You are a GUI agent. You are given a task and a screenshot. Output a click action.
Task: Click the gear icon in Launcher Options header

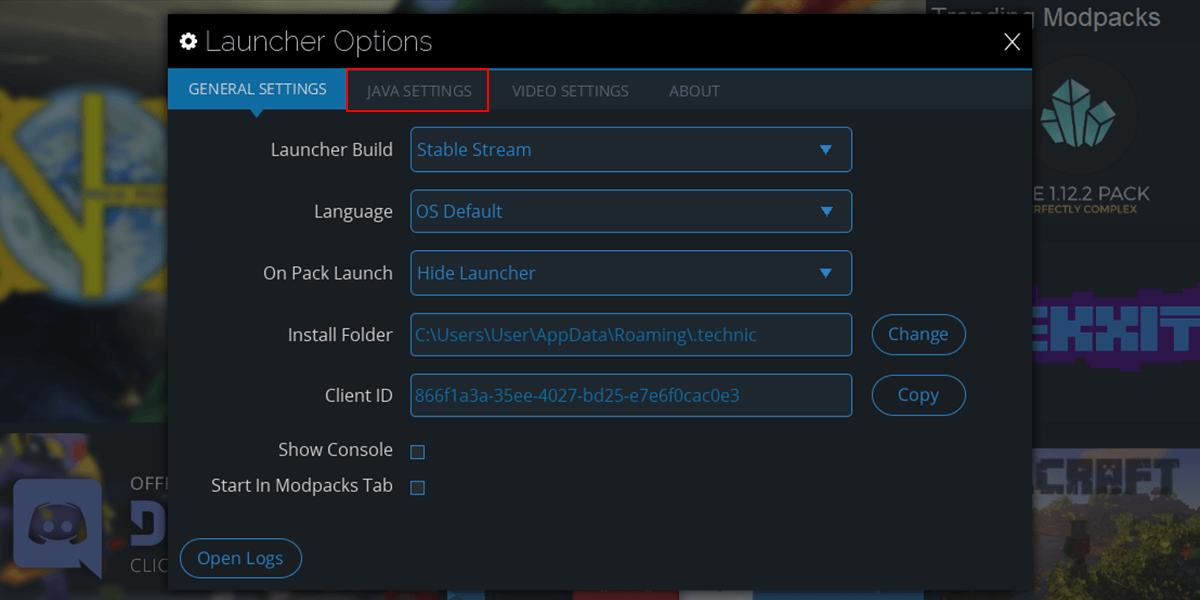pyautogui.click(x=188, y=41)
